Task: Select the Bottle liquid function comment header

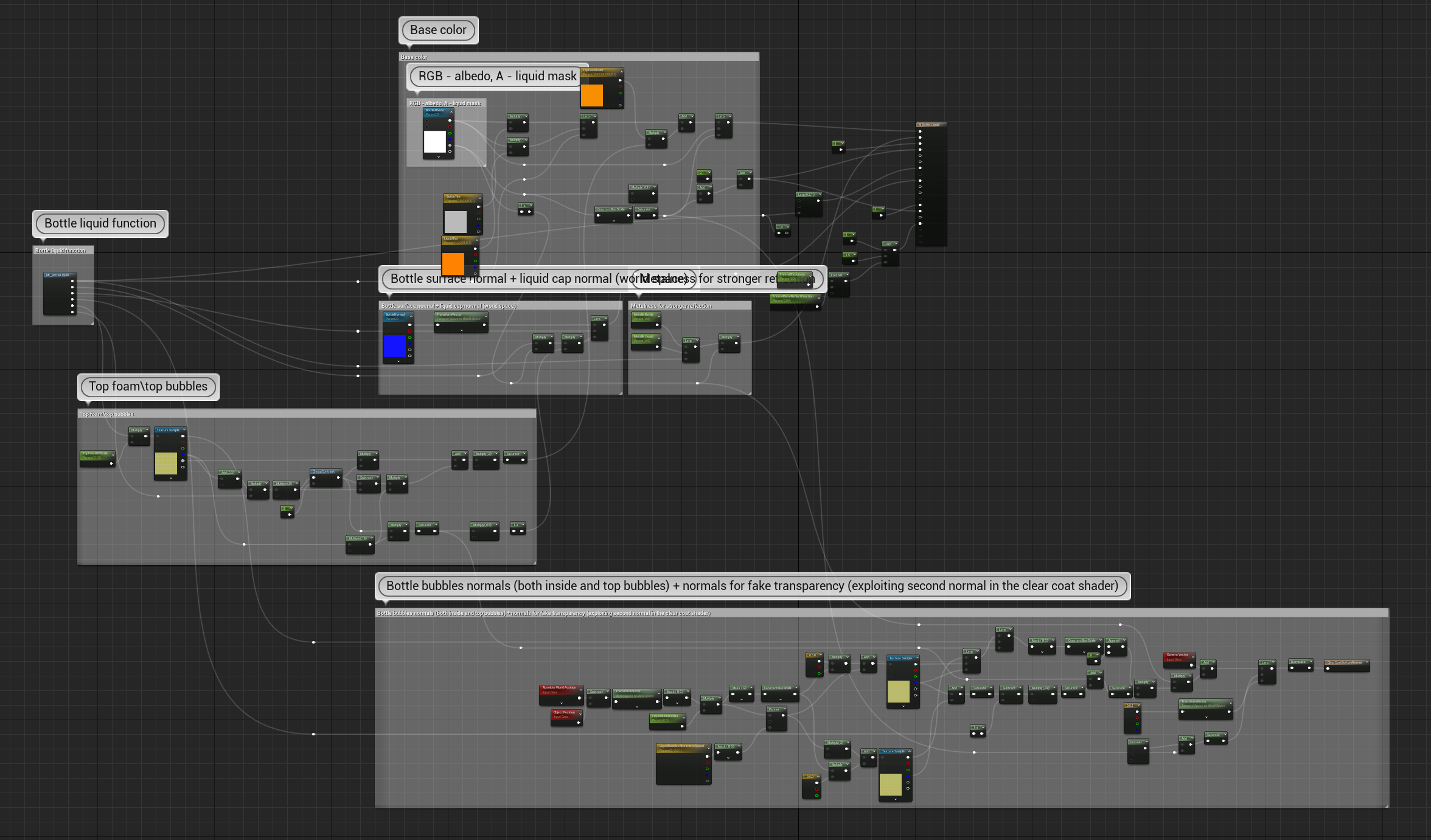Action: click(61, 251)
